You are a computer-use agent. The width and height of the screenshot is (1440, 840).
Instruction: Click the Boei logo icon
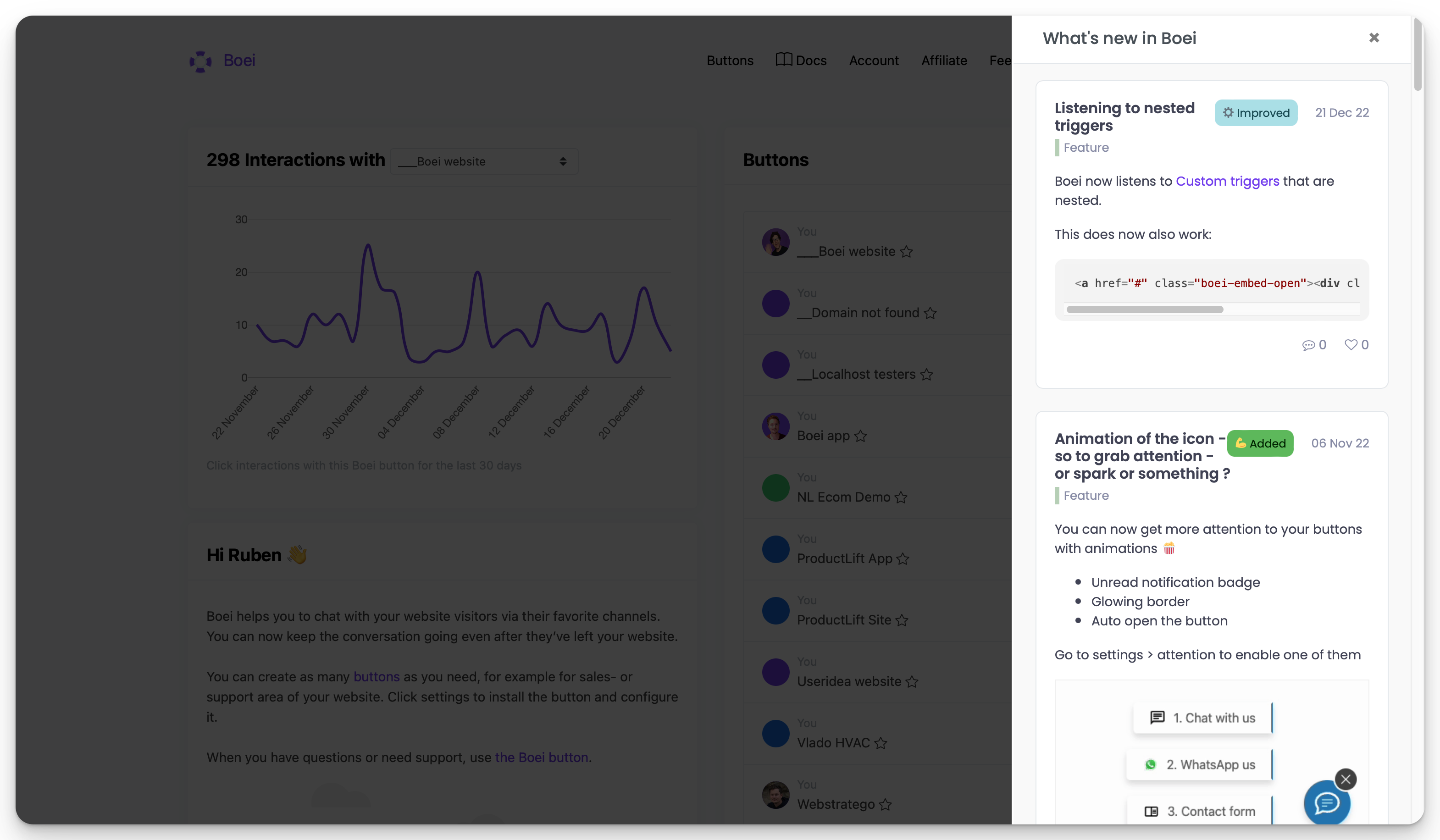tap(200, 61)
